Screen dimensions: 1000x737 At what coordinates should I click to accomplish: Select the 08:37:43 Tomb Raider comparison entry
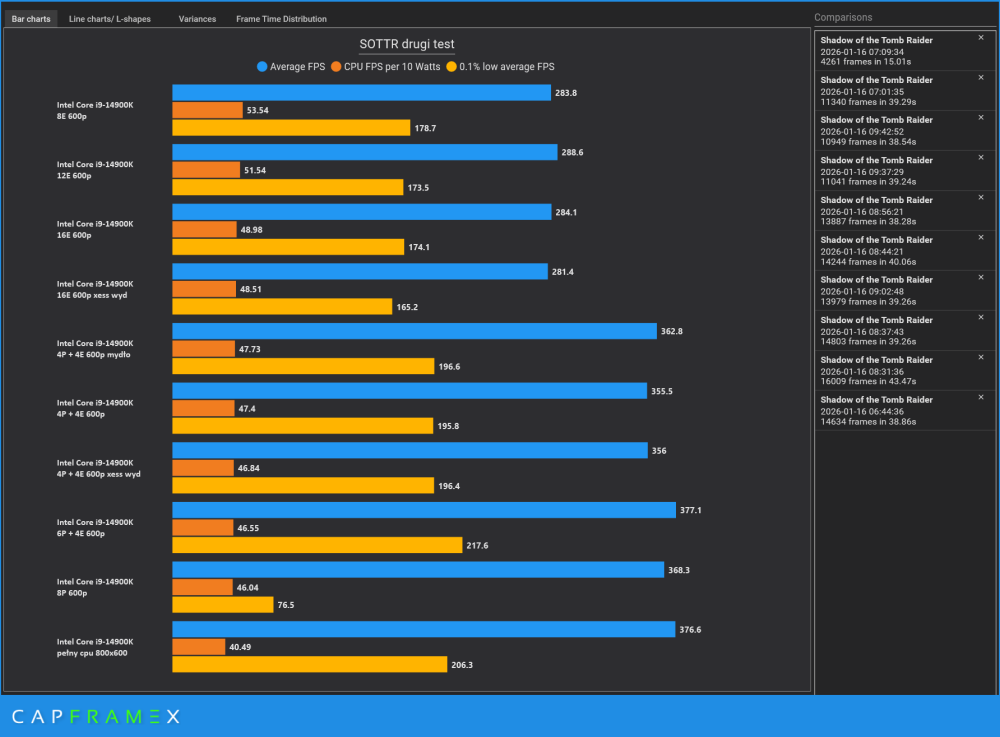[x=904, y=331]
